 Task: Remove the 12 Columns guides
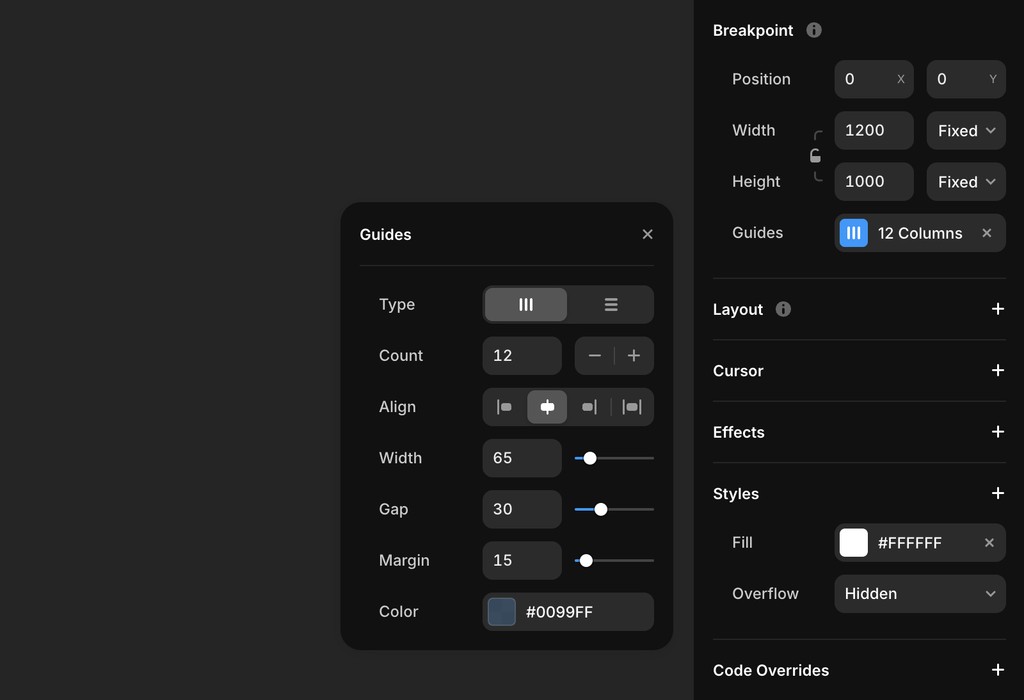987,233
